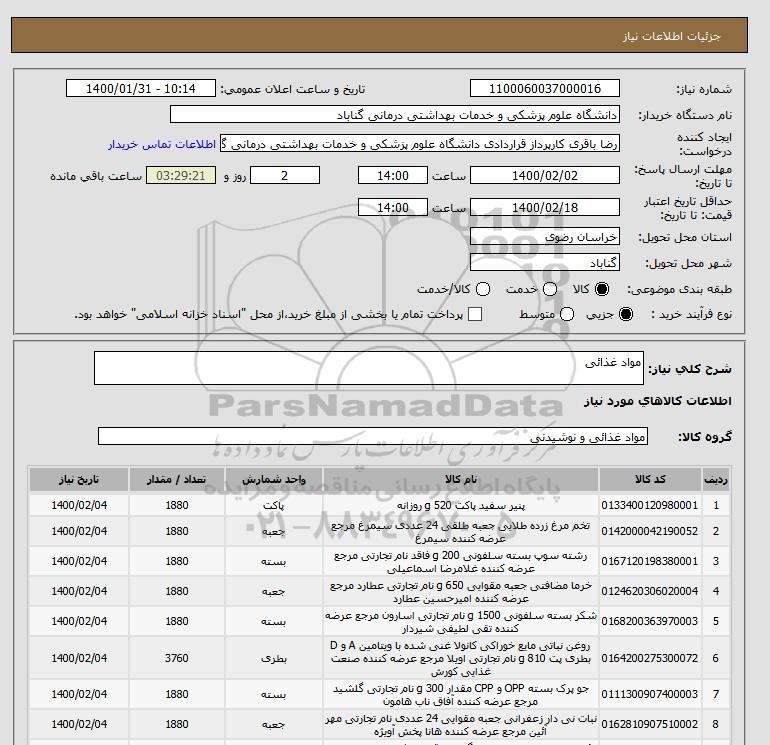Open the اطلاعات تماس خریدار link
This screenshot has width=770, height=745.
pos(162,144)
